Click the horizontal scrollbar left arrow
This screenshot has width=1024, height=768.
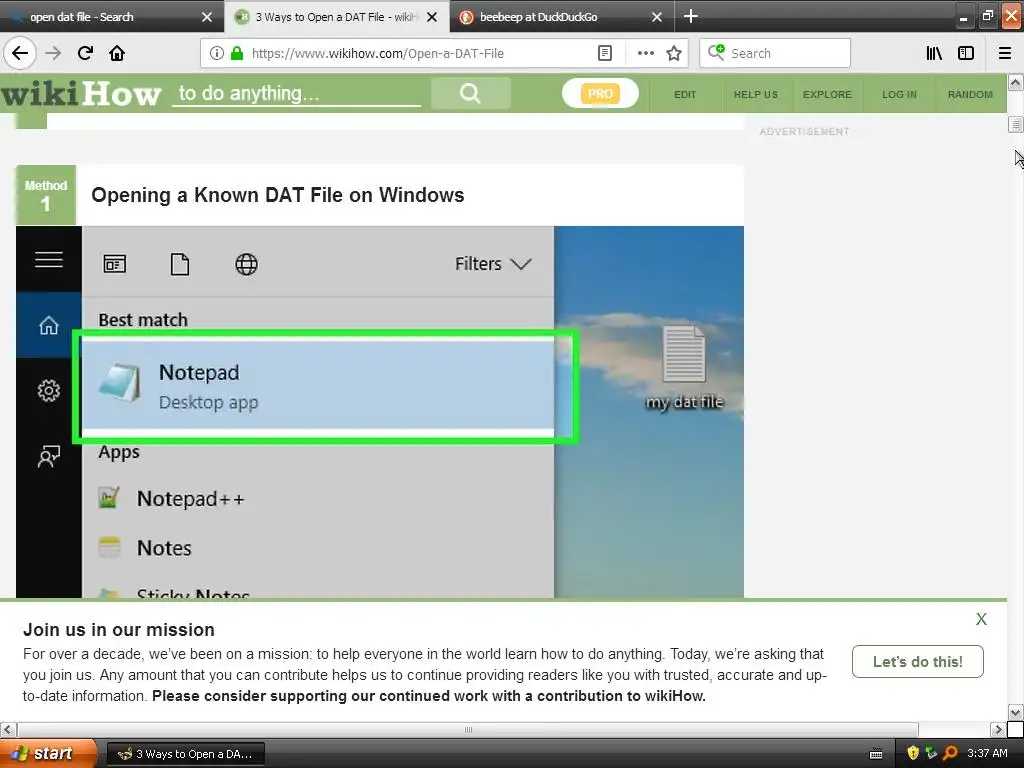[x=8, y=729]
